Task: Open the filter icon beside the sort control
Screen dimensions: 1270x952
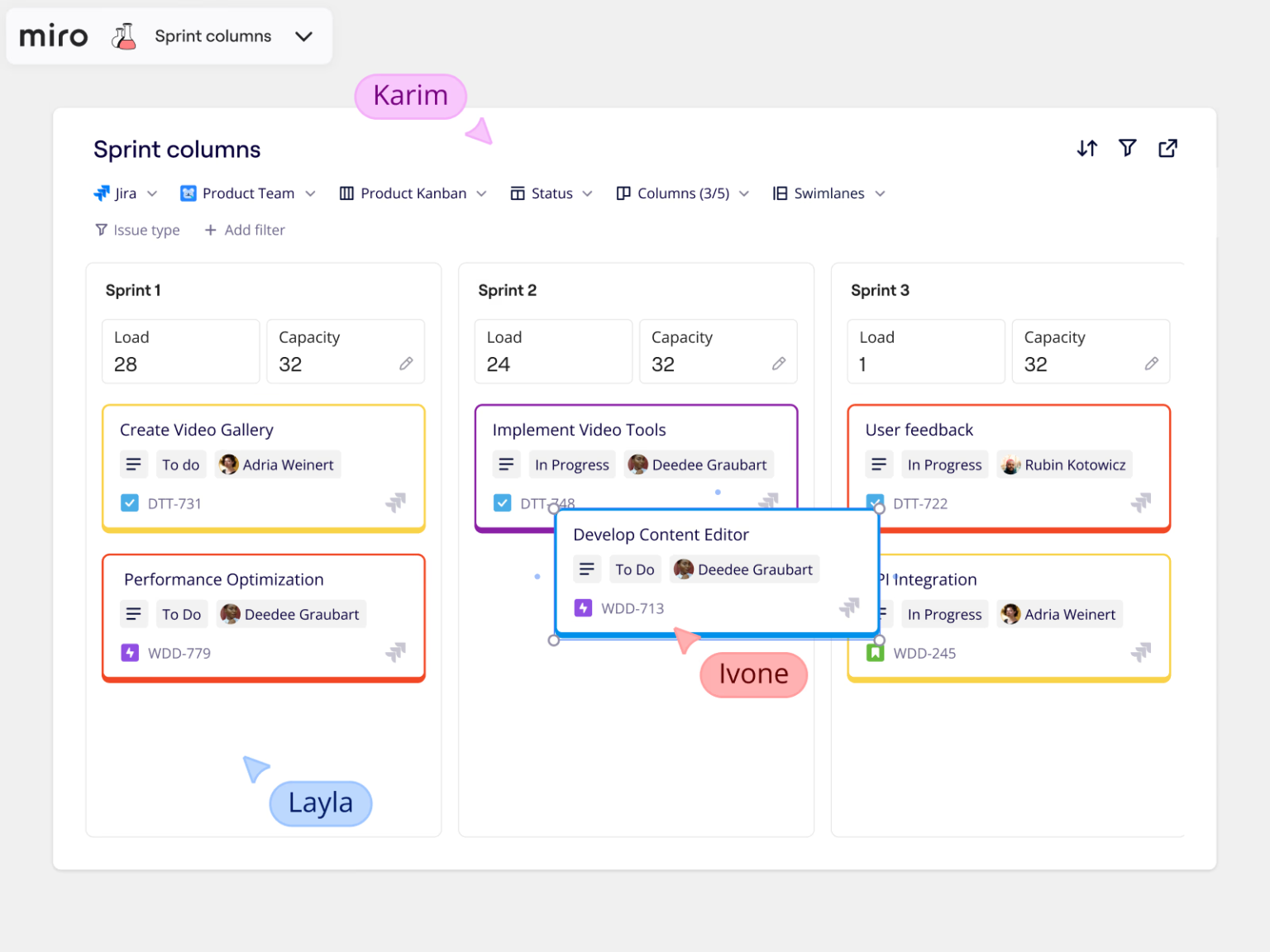Action: [x=1127, y=148]
